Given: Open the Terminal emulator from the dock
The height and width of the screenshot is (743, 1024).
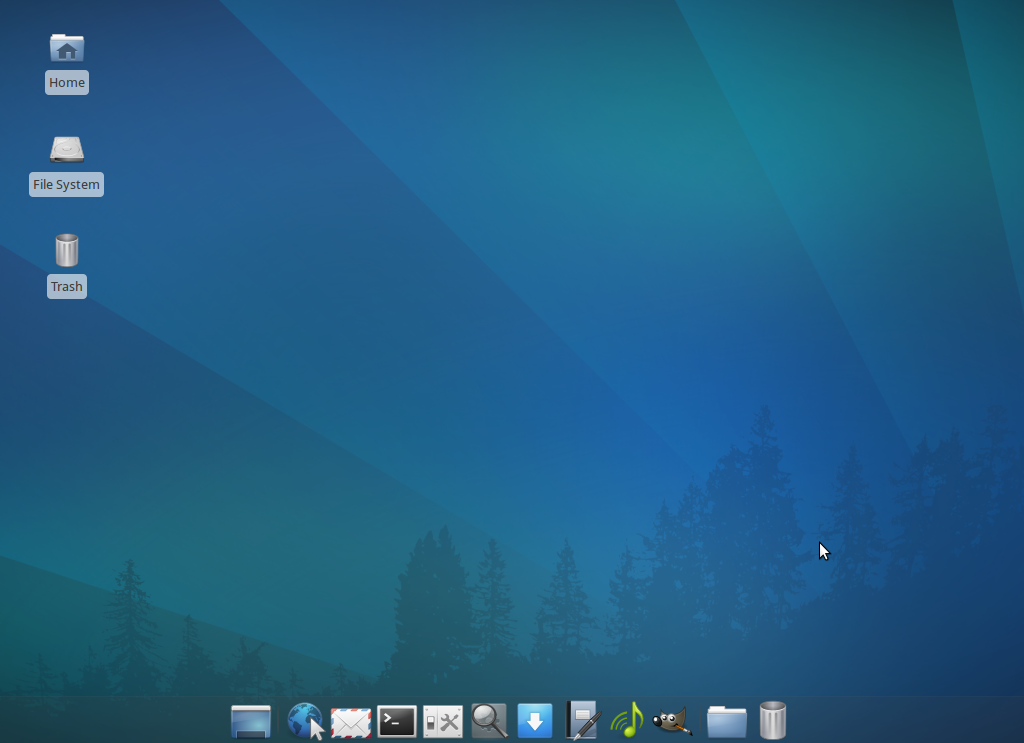Looking at the screenshot, I should [x=397, y=721].
